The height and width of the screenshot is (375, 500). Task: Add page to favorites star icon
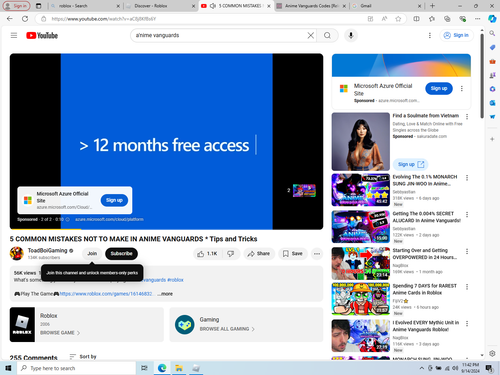398,19
